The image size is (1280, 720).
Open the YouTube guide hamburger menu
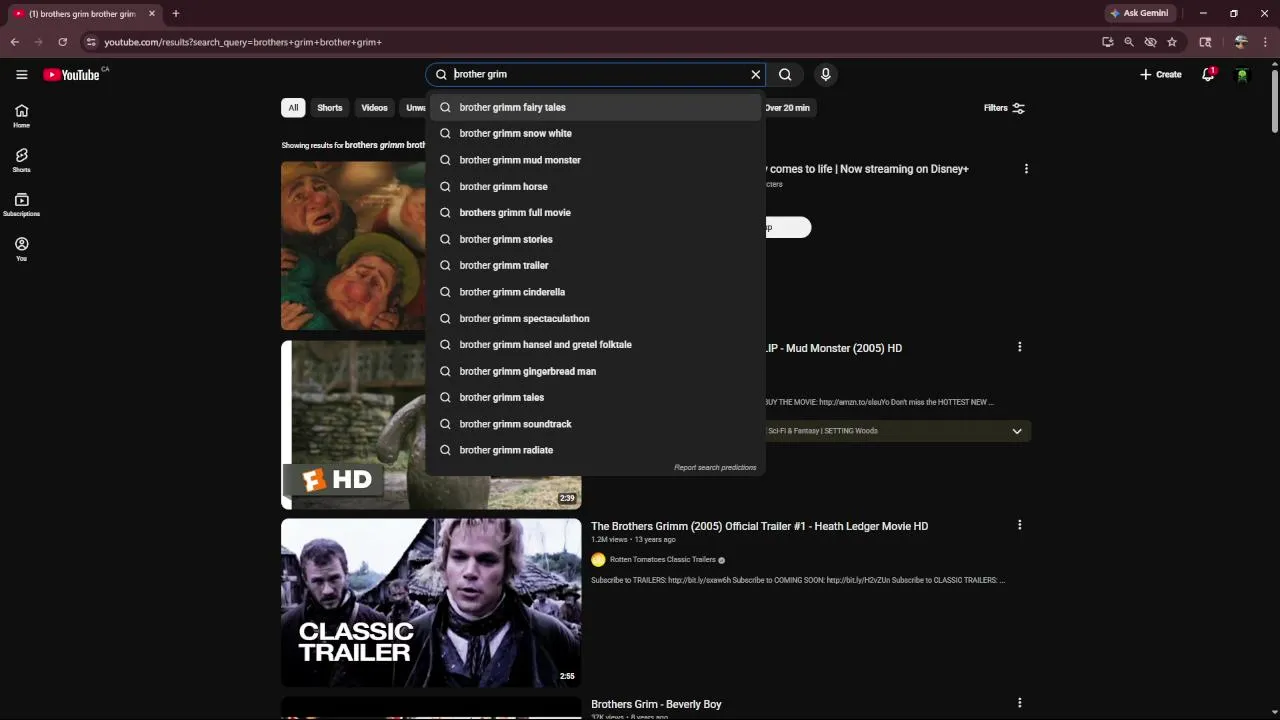[21, 74]
